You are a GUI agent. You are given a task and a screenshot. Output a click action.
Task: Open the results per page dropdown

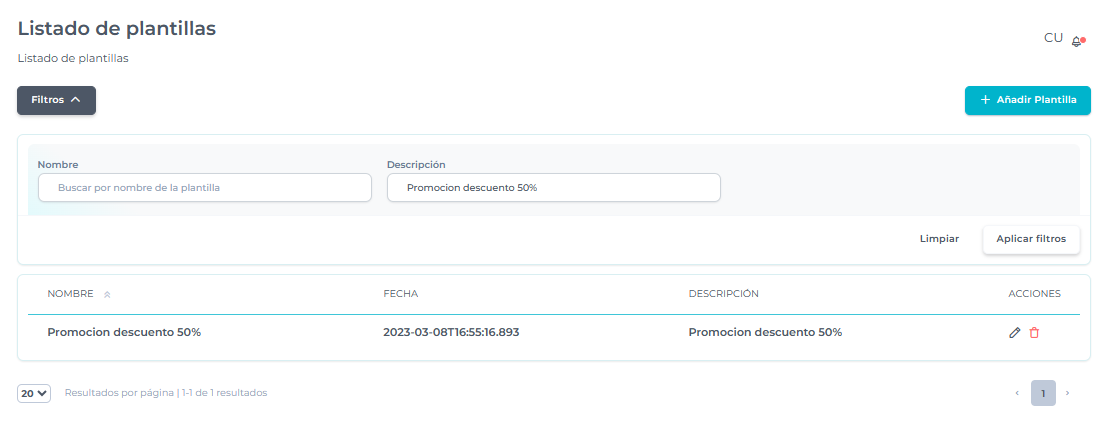(x=34, y=393)
